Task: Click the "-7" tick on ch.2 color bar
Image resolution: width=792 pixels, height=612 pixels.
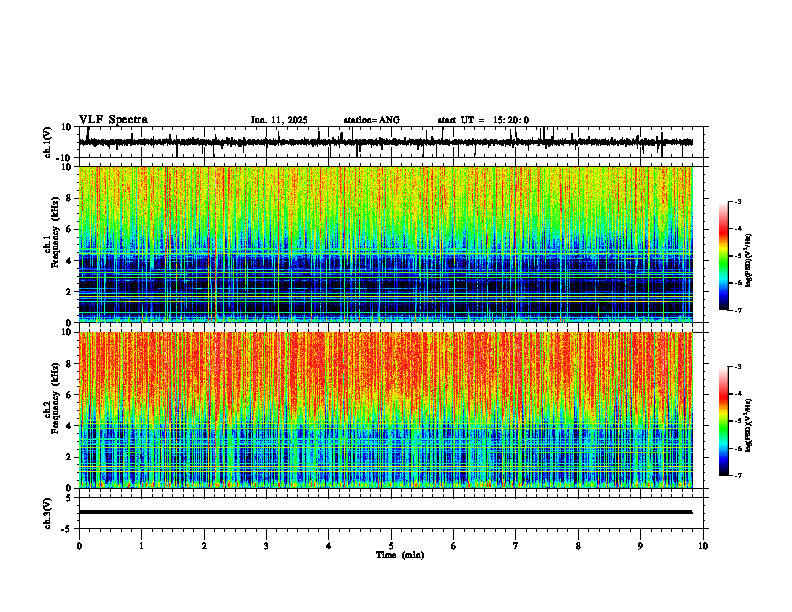Action: [x=737, y=475]
